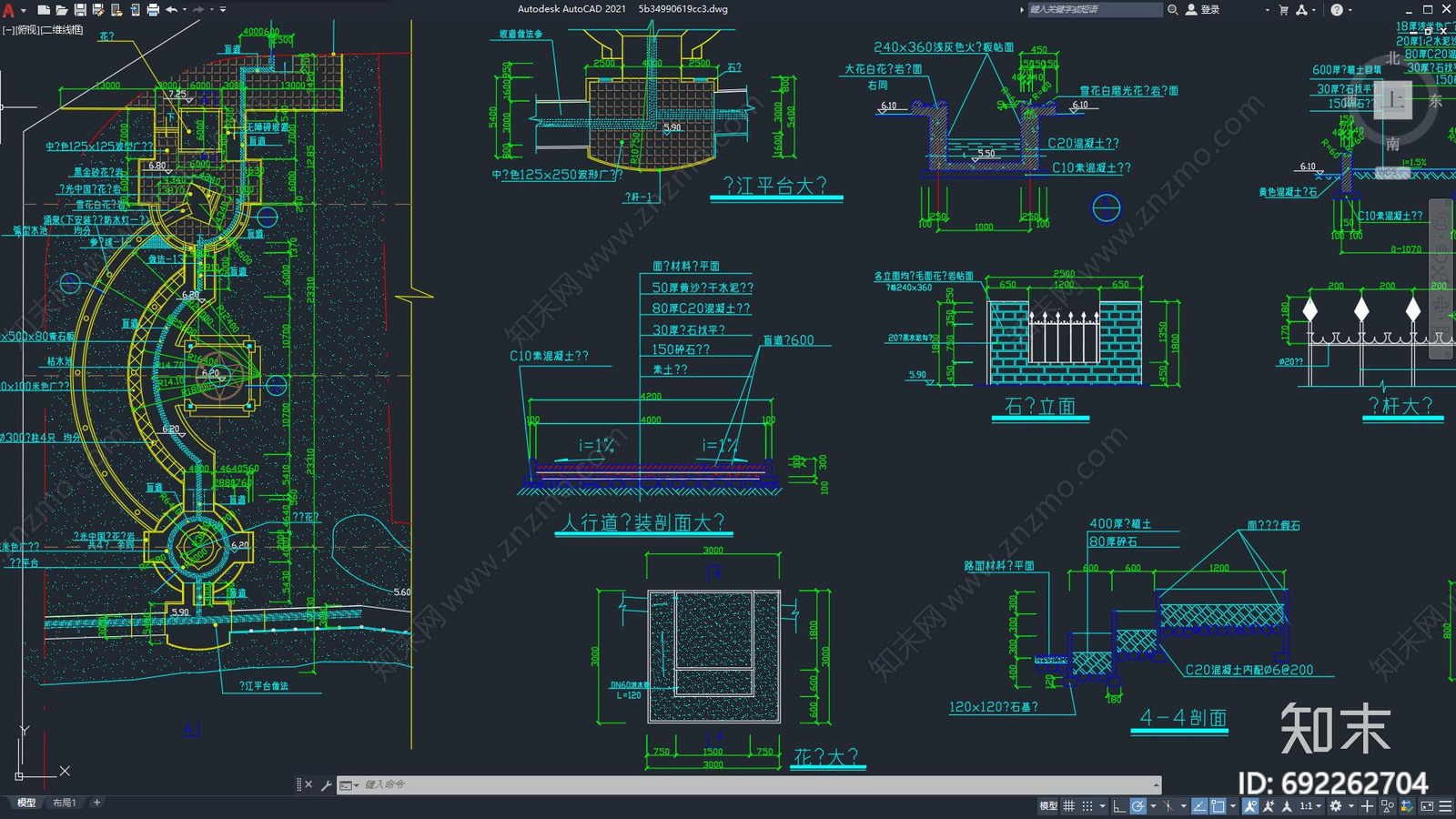Viewport: 1456px width, 819px height.
Task: Open the Autodesk connect icon menu
Action: (x=1302, y=10)
